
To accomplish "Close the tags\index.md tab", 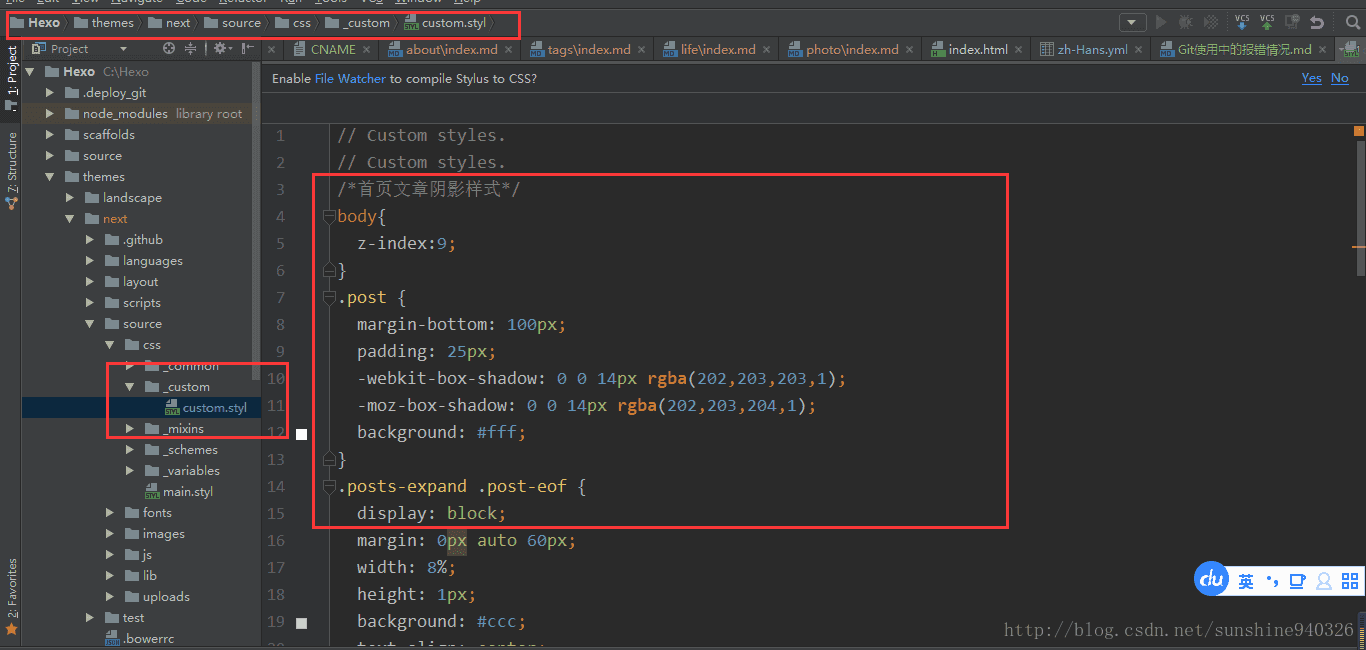I will coord(641,49).
